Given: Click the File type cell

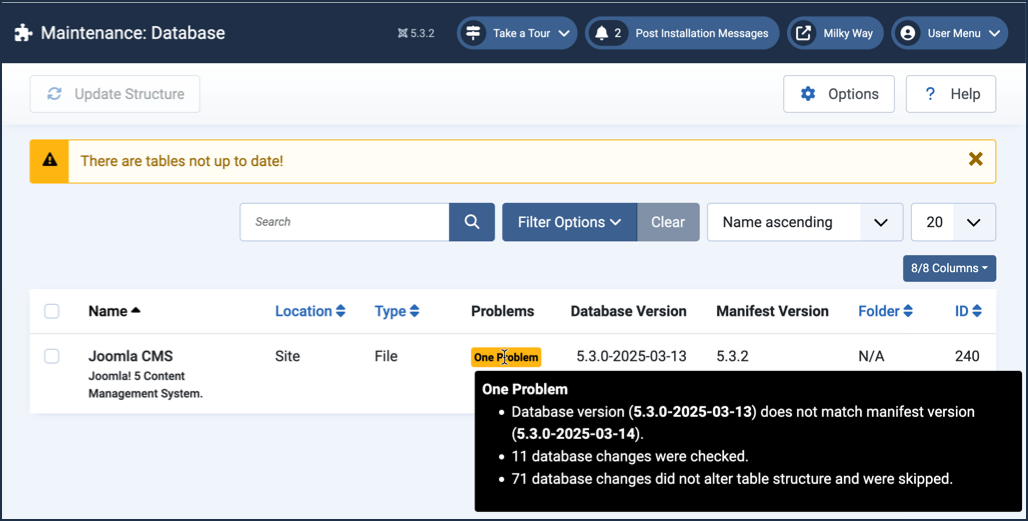Looking at the screenshot, I should [x=386, y=356].
